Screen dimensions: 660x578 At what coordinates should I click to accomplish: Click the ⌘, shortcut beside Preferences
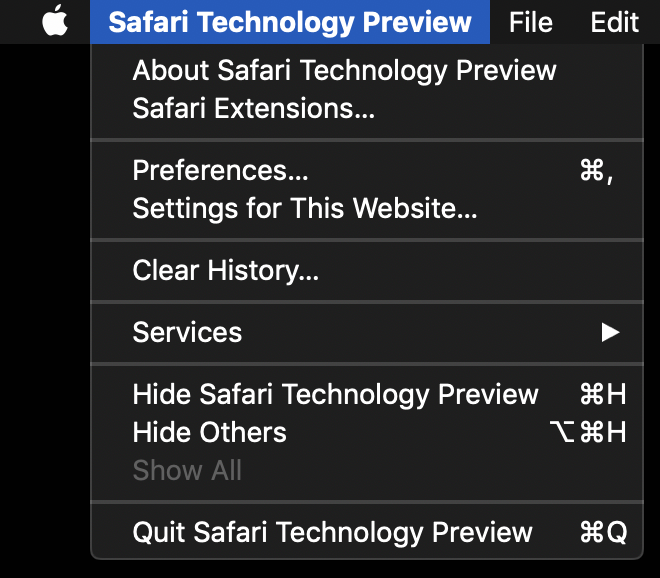596,171
